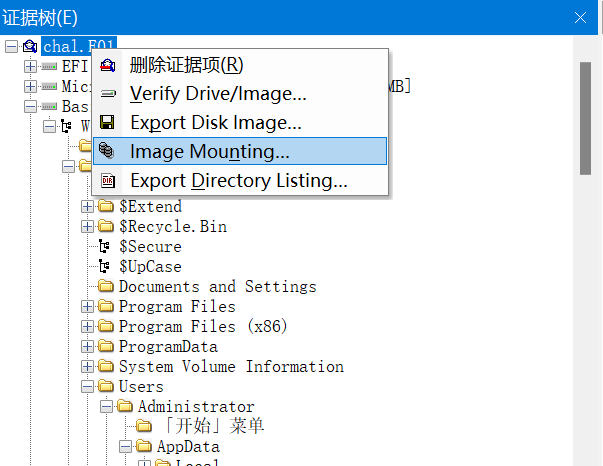Viewport: 603px width, 466px height.
Task: Click the Users folder icon
Action: coord(105,387)
